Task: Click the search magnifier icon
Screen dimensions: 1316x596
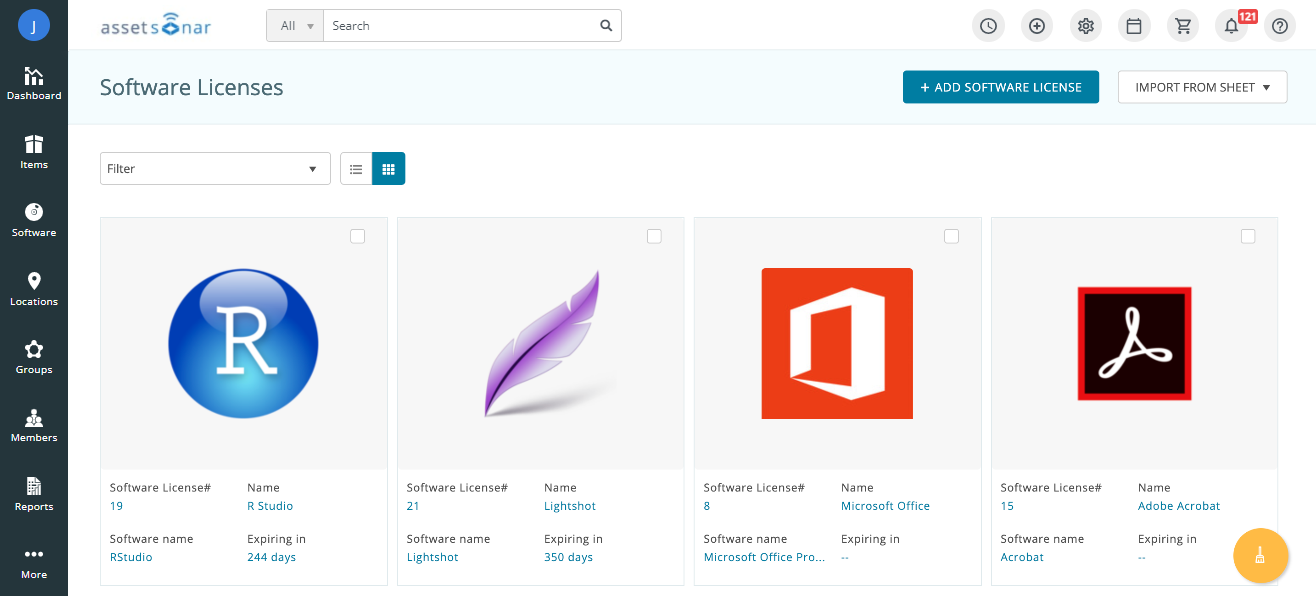Action: point(606,26)
